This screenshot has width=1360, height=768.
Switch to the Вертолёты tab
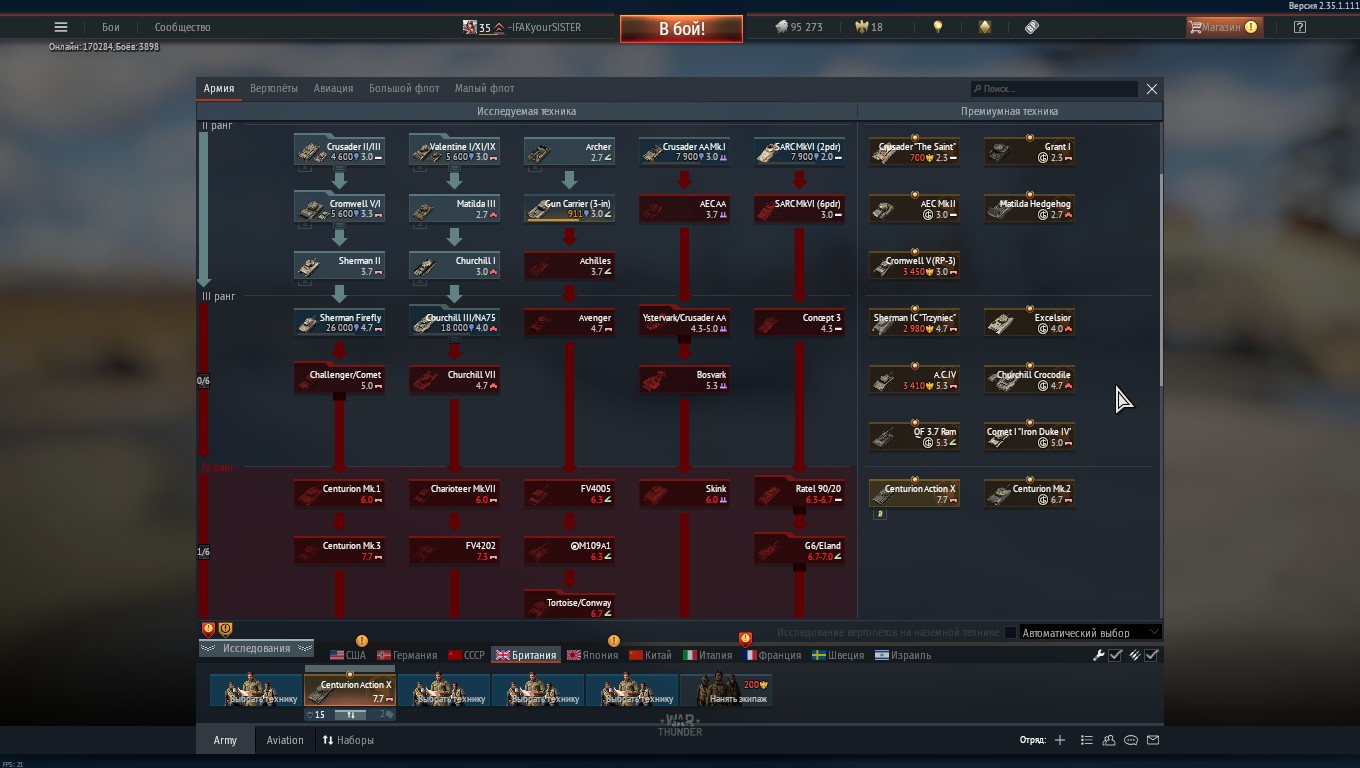click(x=274, y=88)
